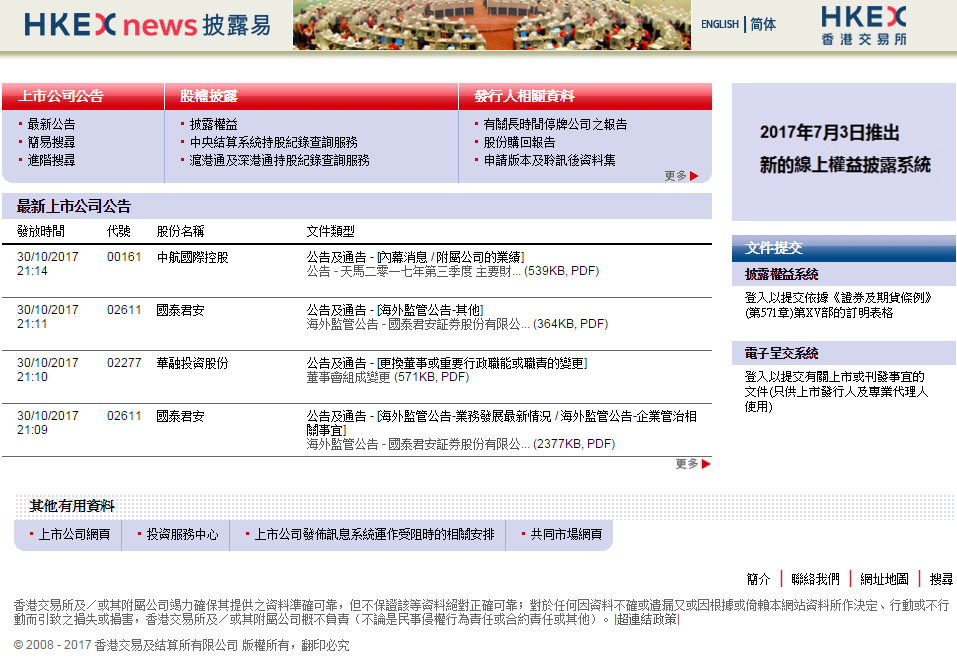Open 披露權益 link
This screenshot has width=957, height=667.
214,124
